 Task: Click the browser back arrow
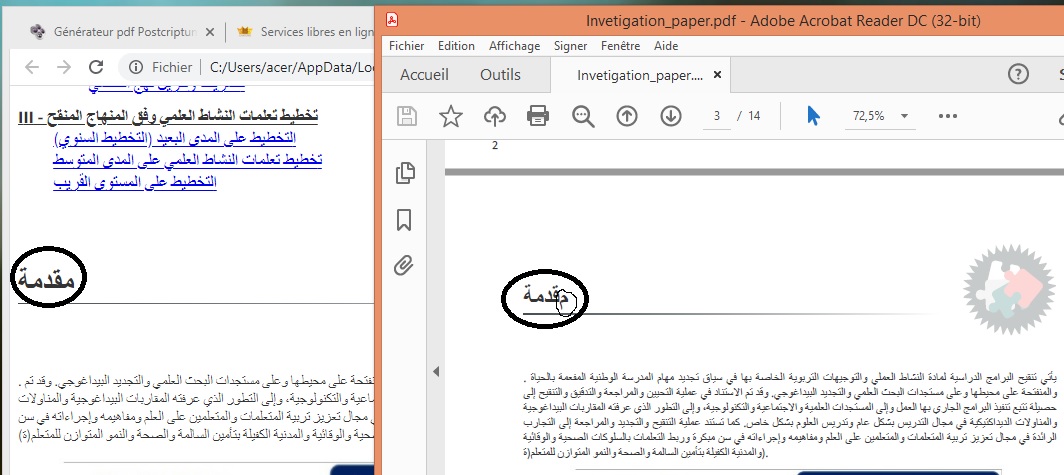tap(32, 66)
